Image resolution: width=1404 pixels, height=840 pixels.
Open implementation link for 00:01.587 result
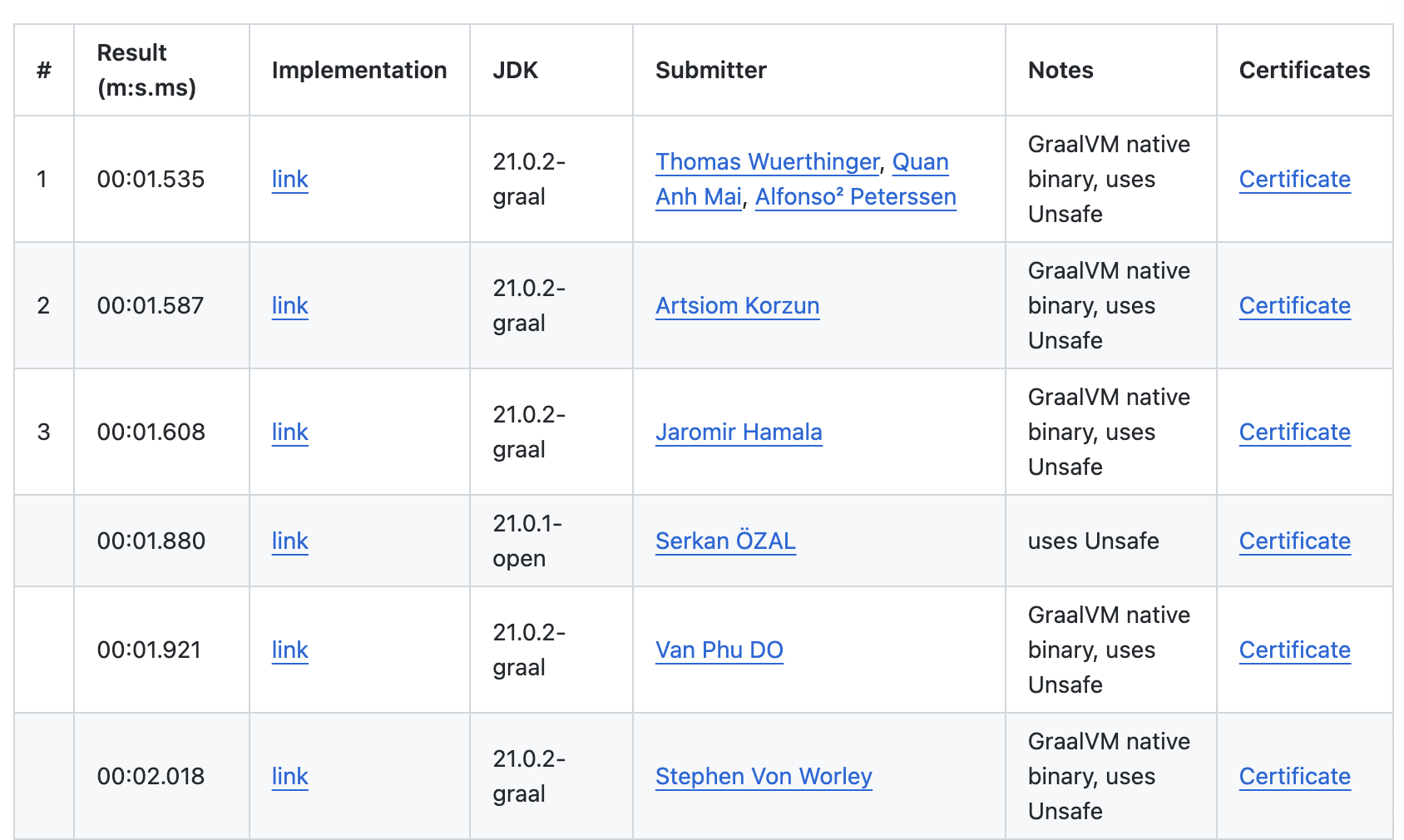(289, 305)
